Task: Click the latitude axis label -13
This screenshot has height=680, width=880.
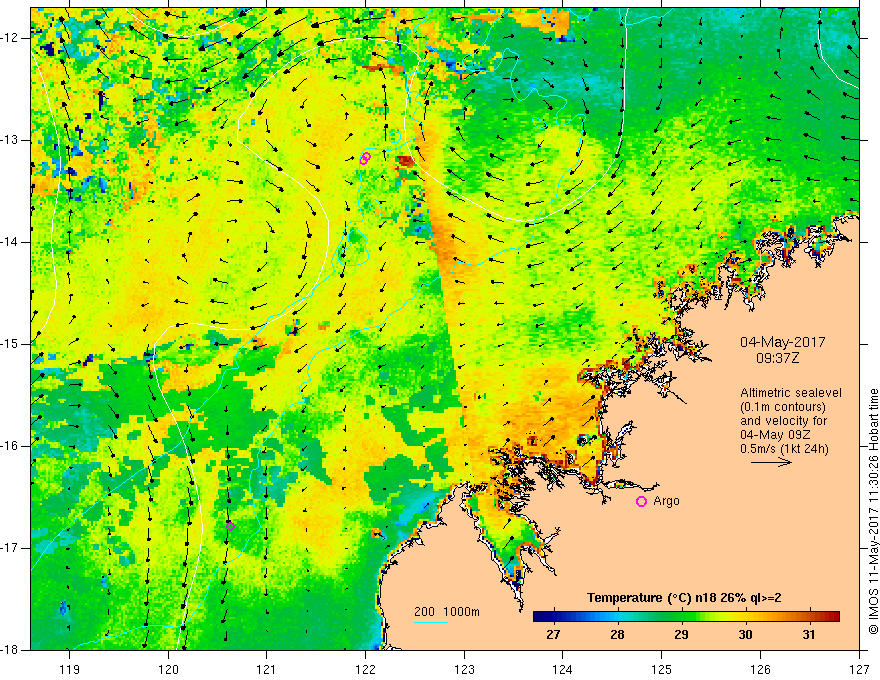Action: coord(10,140)
